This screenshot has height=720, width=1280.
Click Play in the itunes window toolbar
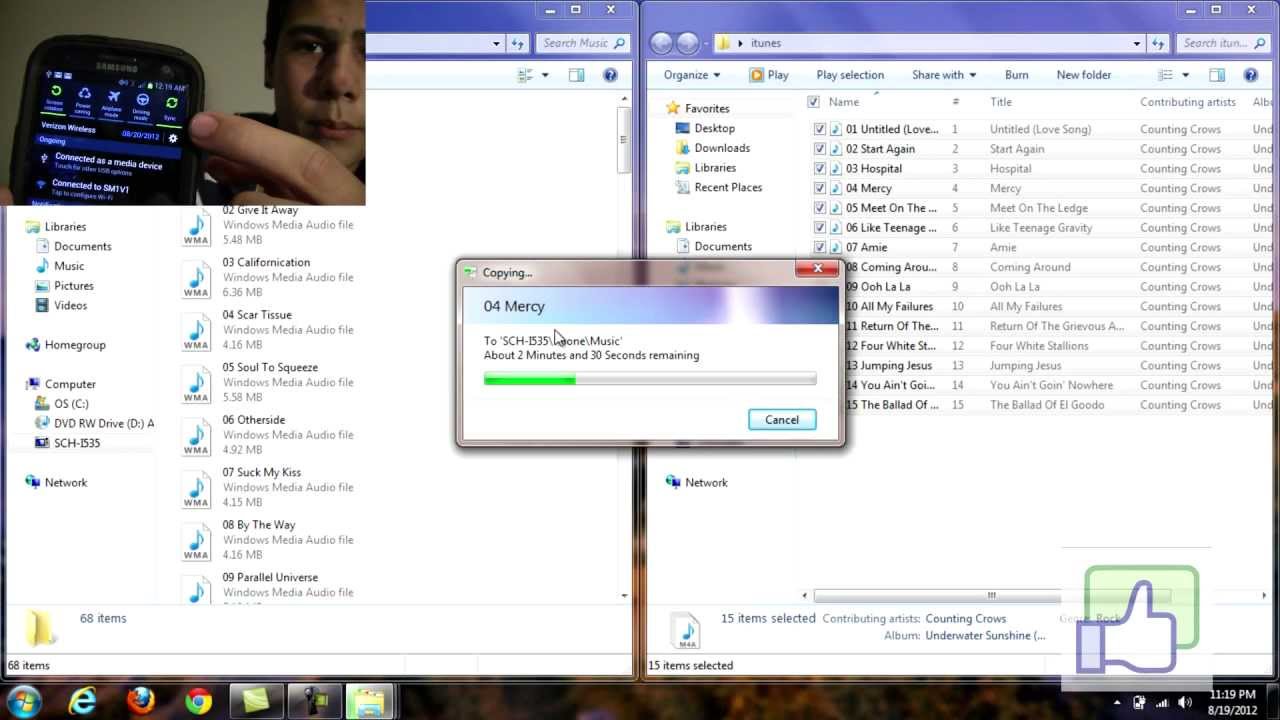pyautogui.click(x=769, y=75)
